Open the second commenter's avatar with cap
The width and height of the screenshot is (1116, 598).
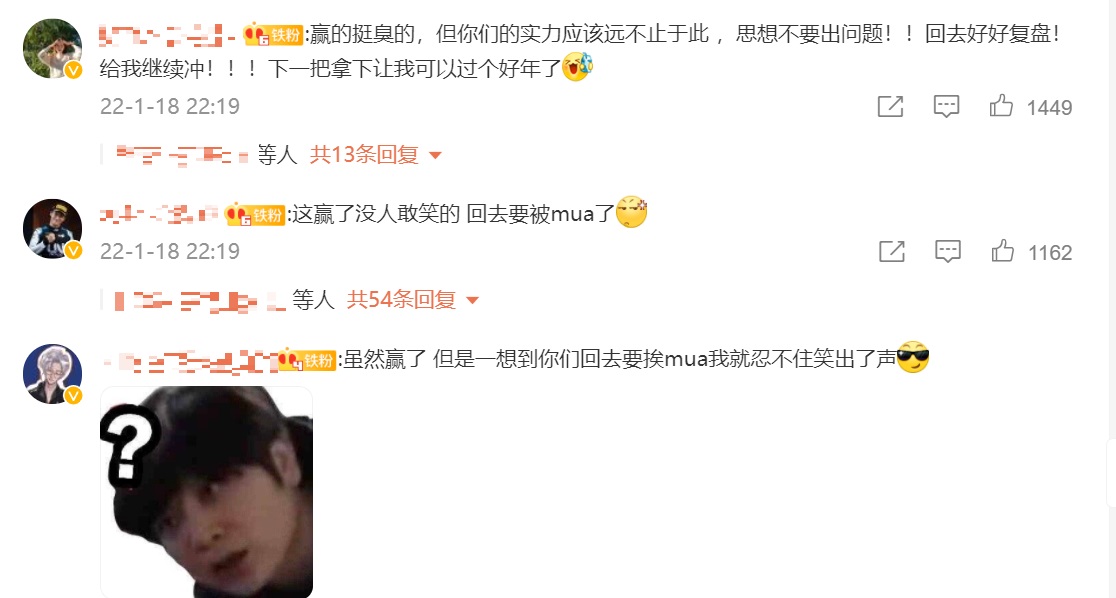pos(53,229)
